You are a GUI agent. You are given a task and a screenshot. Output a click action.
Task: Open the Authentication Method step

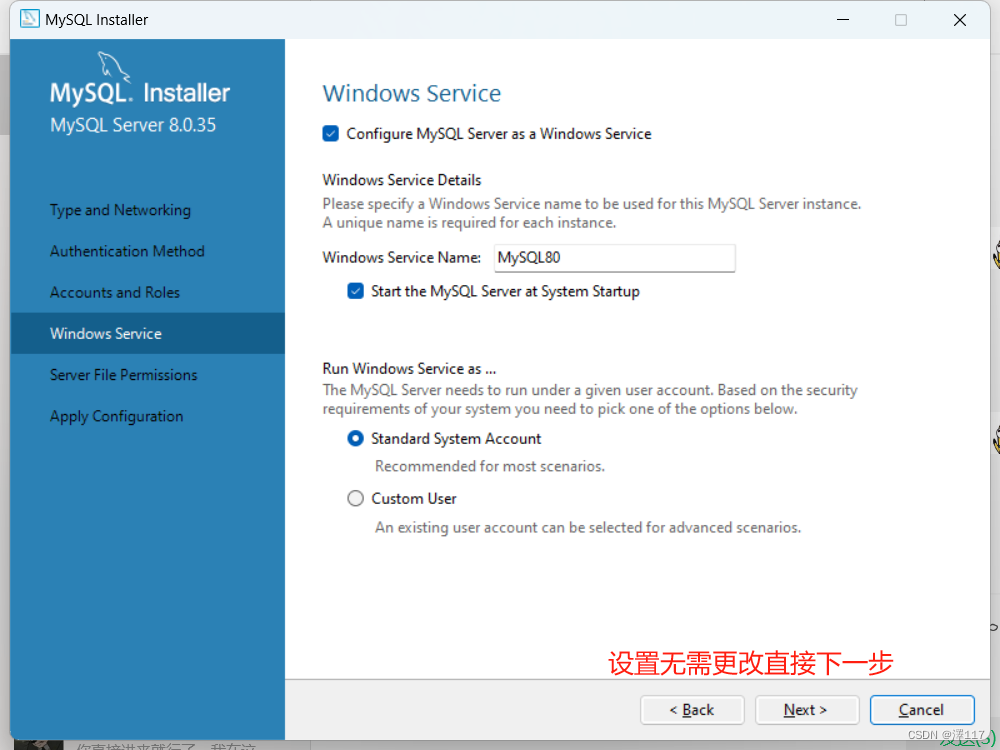coord(128,251)
